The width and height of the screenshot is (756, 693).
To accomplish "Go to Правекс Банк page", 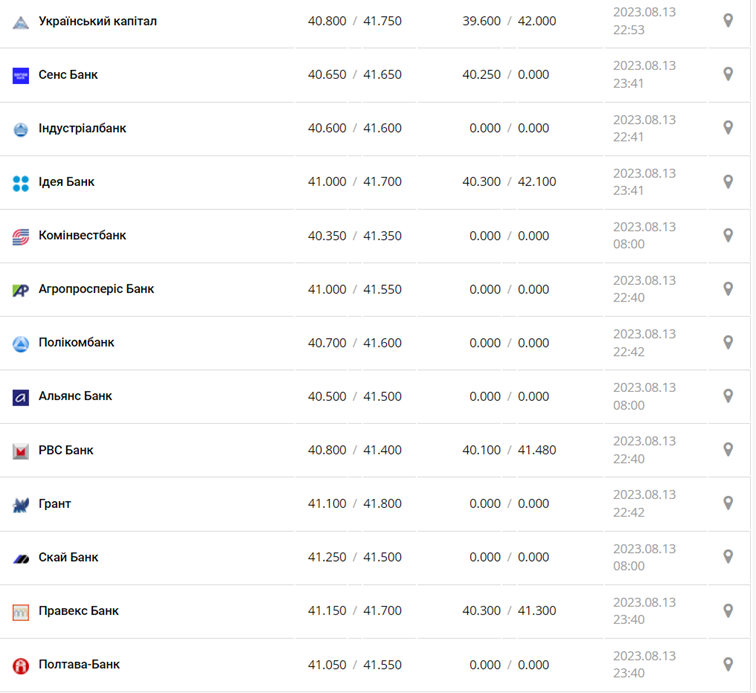I will 78,611.
